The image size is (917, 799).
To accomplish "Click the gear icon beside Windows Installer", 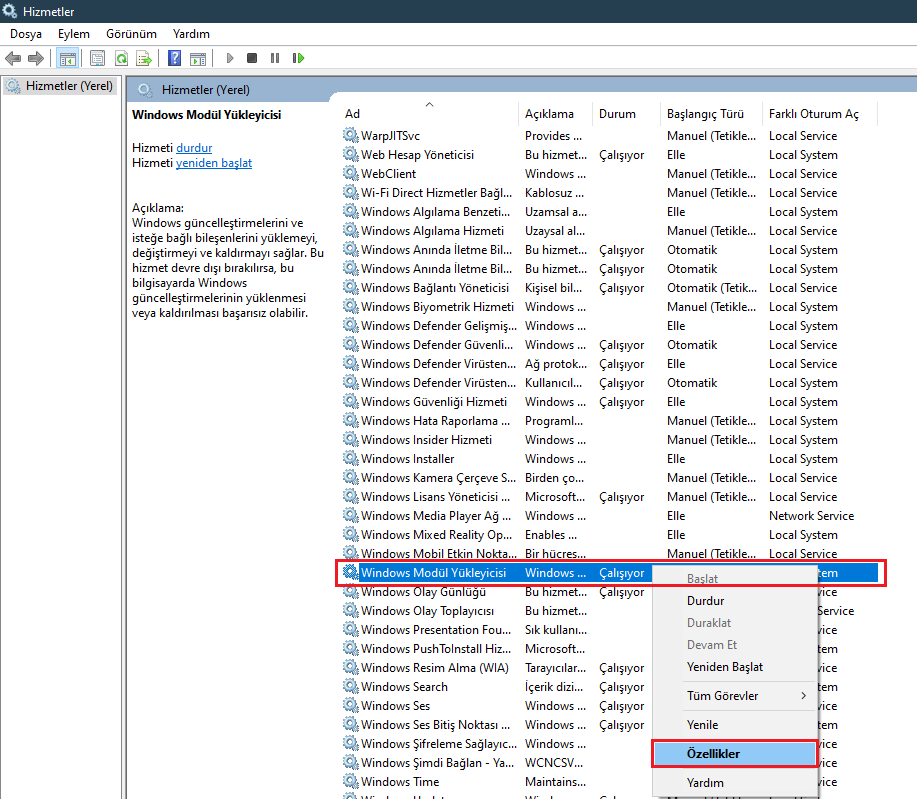I will pos(351,458).
